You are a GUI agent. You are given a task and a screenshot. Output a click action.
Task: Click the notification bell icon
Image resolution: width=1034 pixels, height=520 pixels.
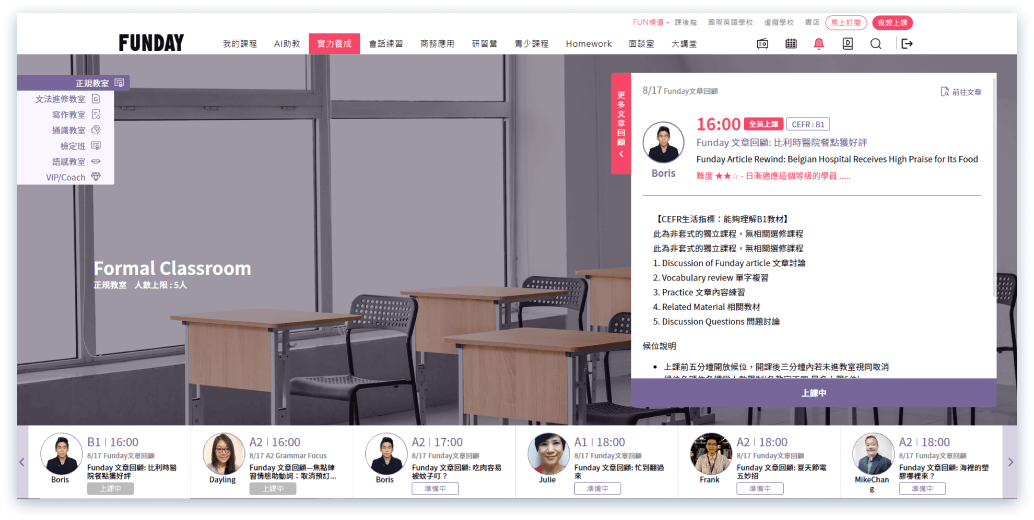click(x=819, y=44)
